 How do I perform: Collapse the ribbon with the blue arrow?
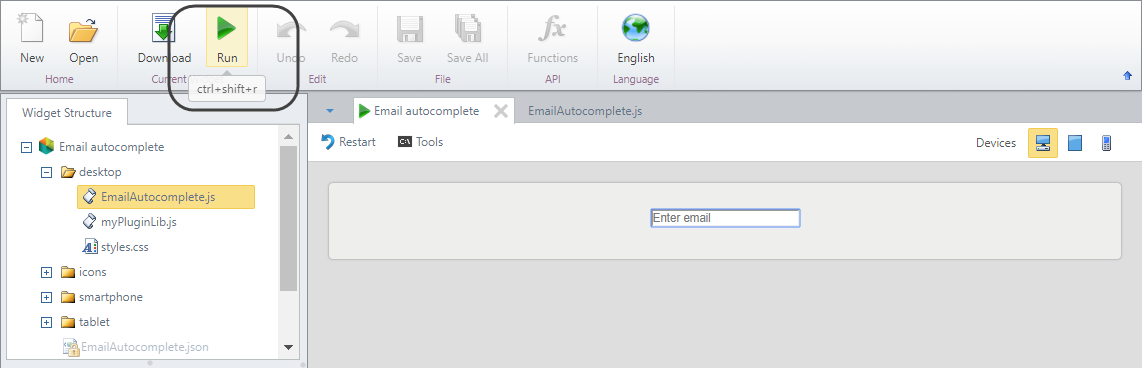(x=1127, y=75)
